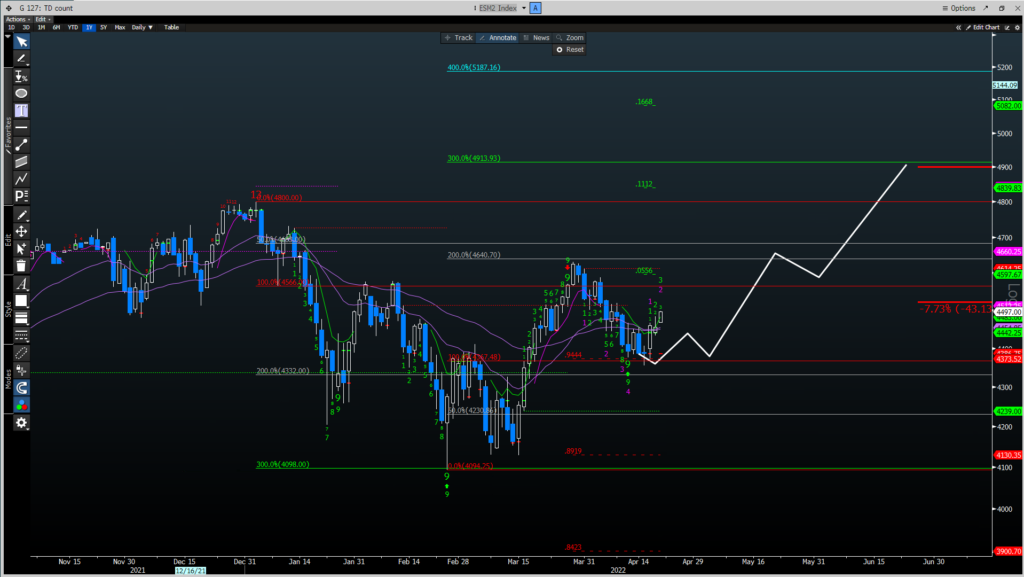The image size is (1024, 577).
Task: Open the Actions dropdown menu
Action: point(18,20)
